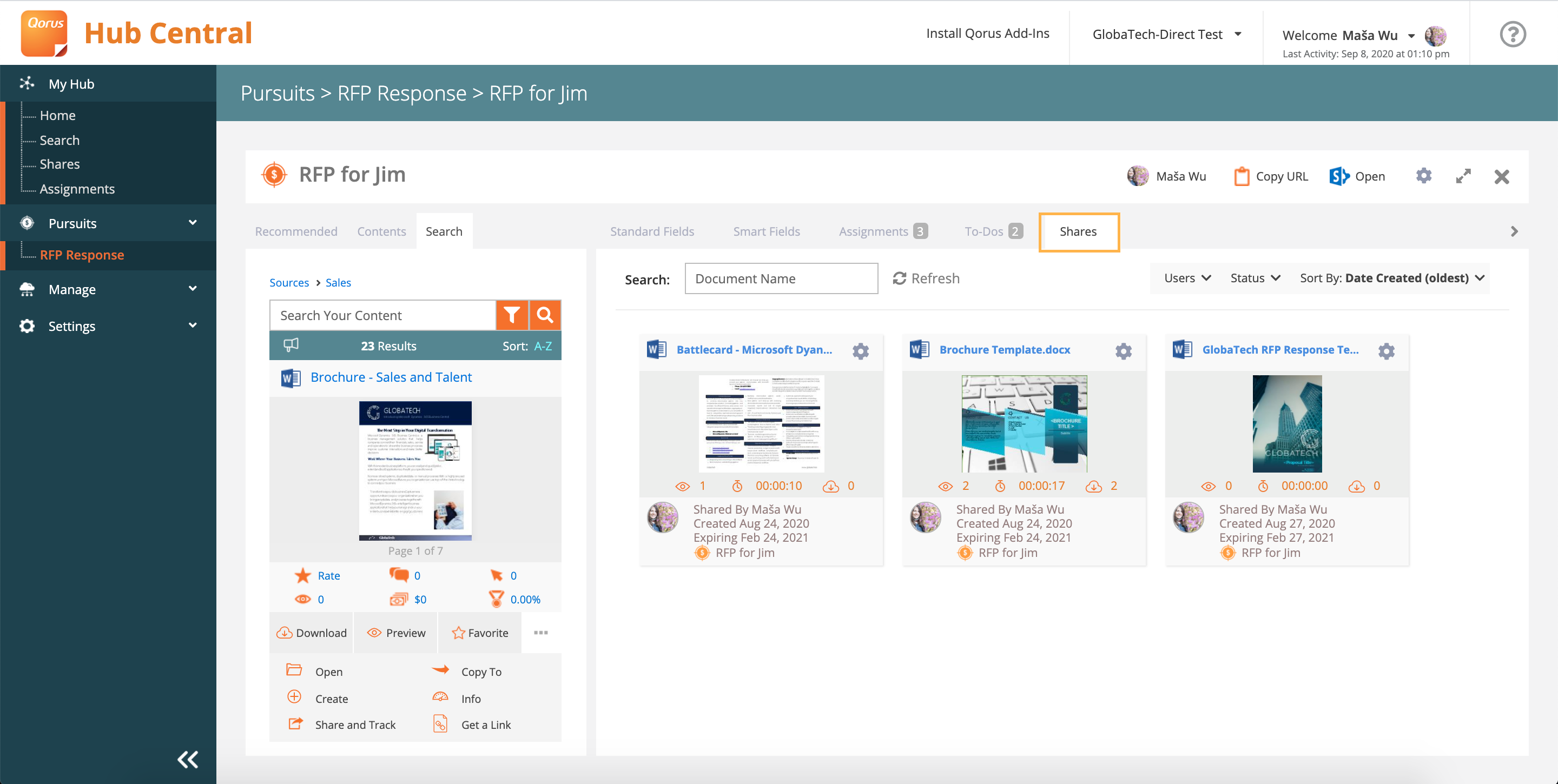Expand the Manage sidebar section
The image size is (1558, 784).
[193, 288]
